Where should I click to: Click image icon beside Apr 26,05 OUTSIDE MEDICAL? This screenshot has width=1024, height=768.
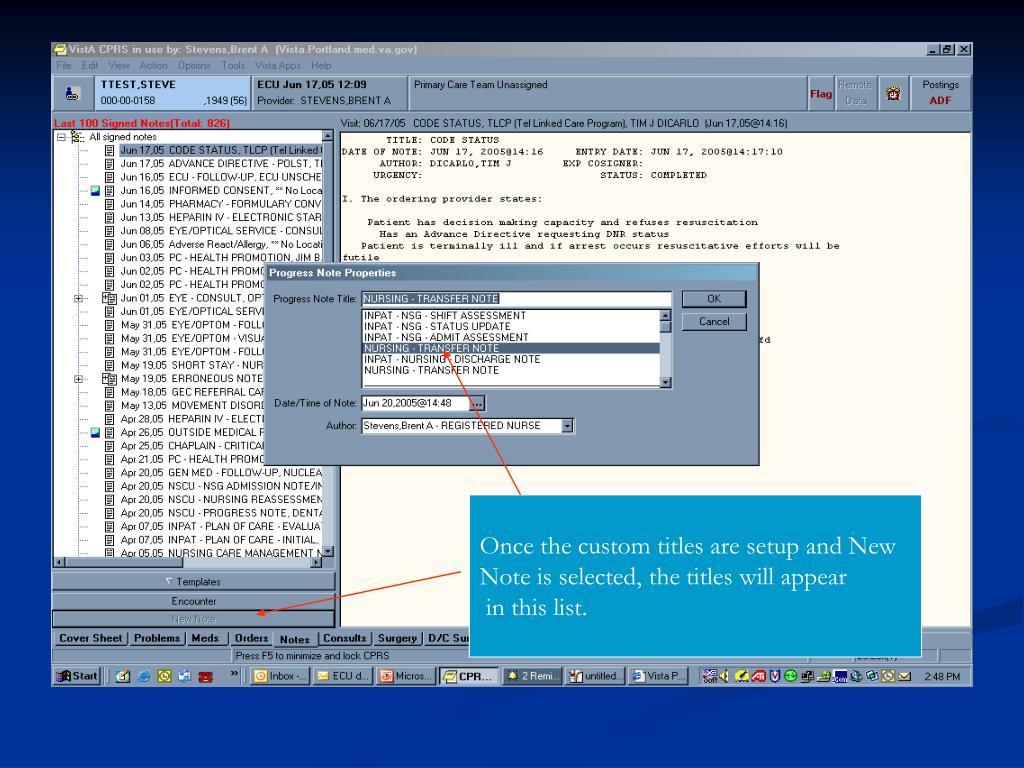tap(95, 432)
